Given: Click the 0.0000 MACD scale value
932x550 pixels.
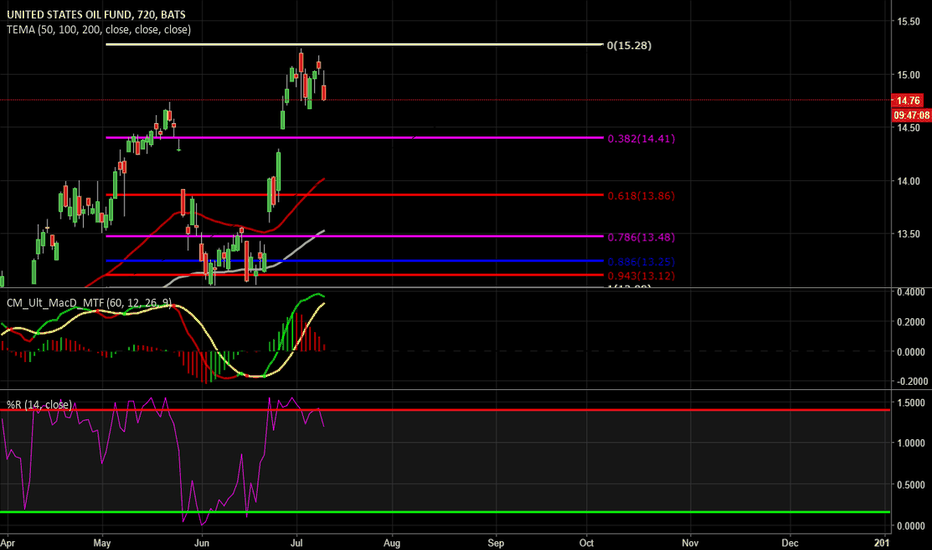Looking at the screenshot, I should pos(911,352).
